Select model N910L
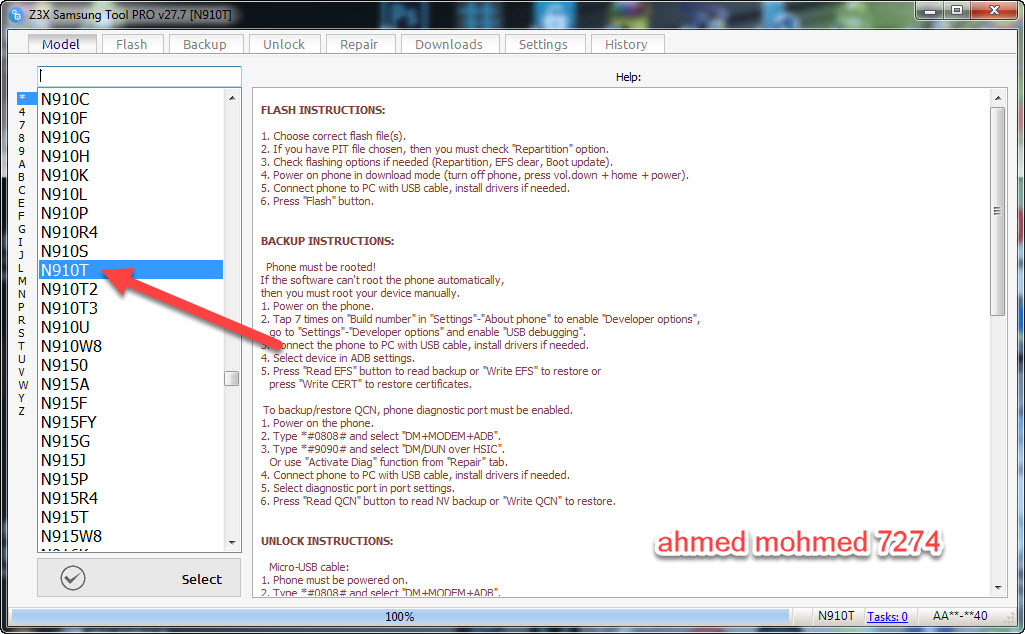Image resolution: width=1025 pixels, height=634 pixels. point(131,194)
